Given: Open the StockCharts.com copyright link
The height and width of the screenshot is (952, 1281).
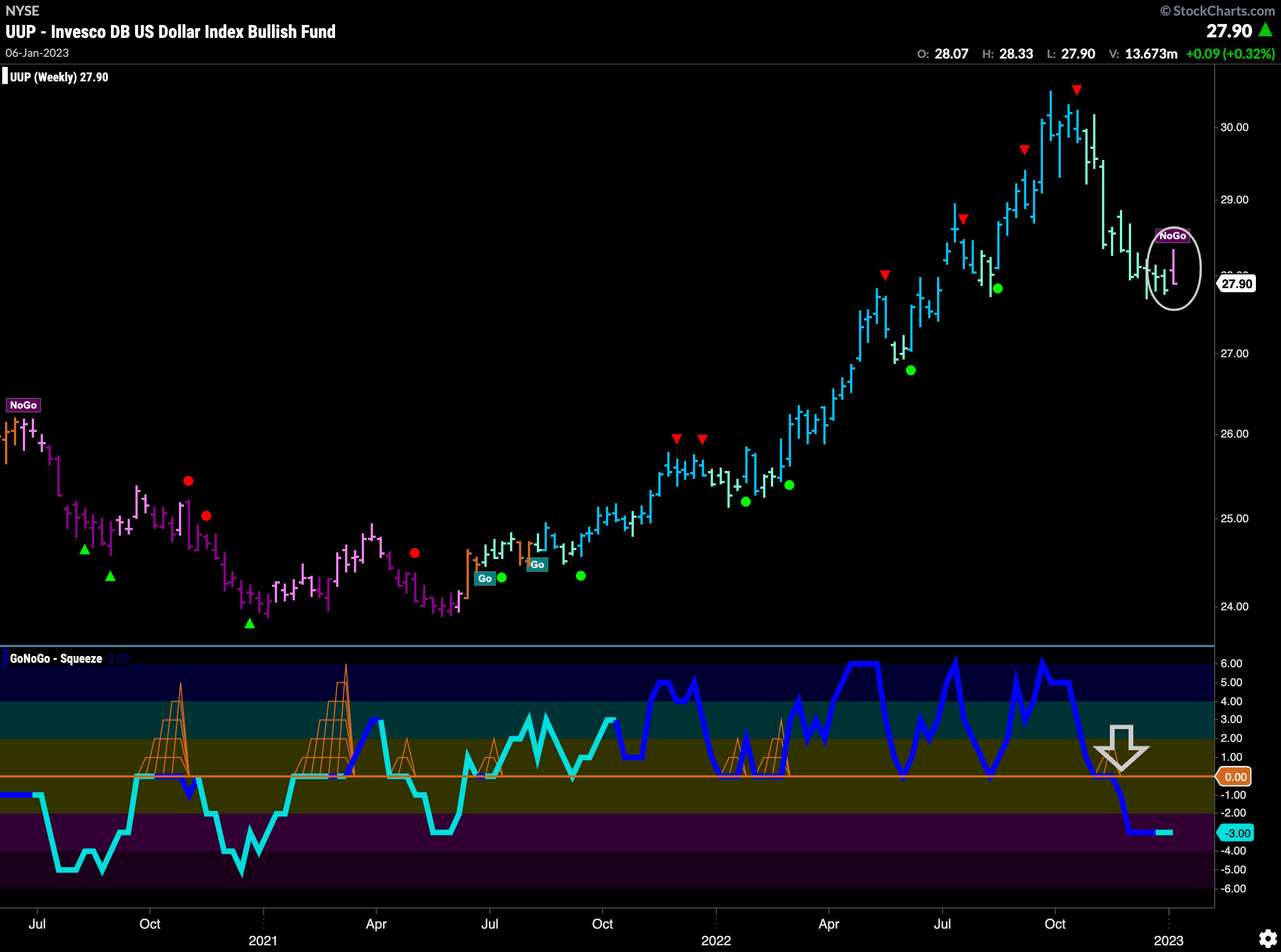Looking at the screenshot, I should pos(1217,11).
